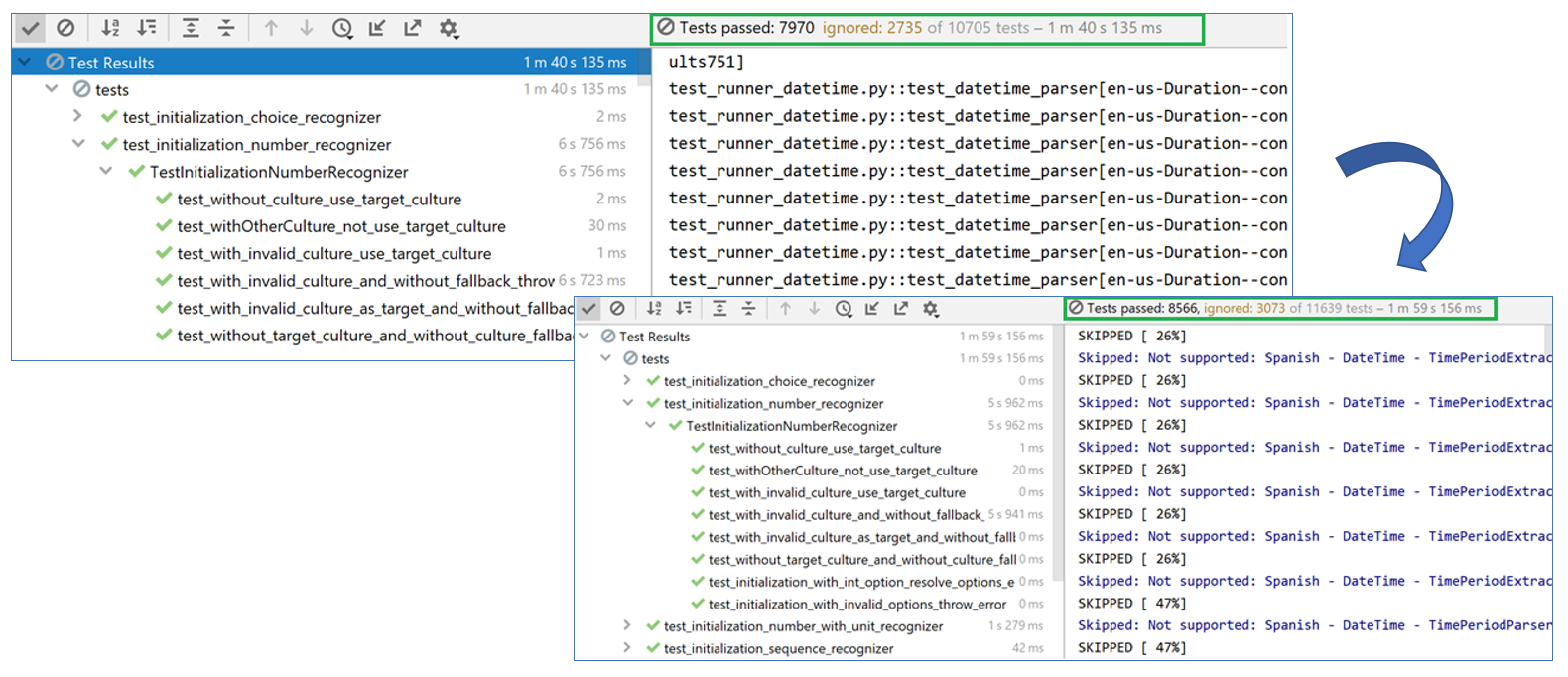Click 'Tests passed: 7970' status text

click(746, 28)
